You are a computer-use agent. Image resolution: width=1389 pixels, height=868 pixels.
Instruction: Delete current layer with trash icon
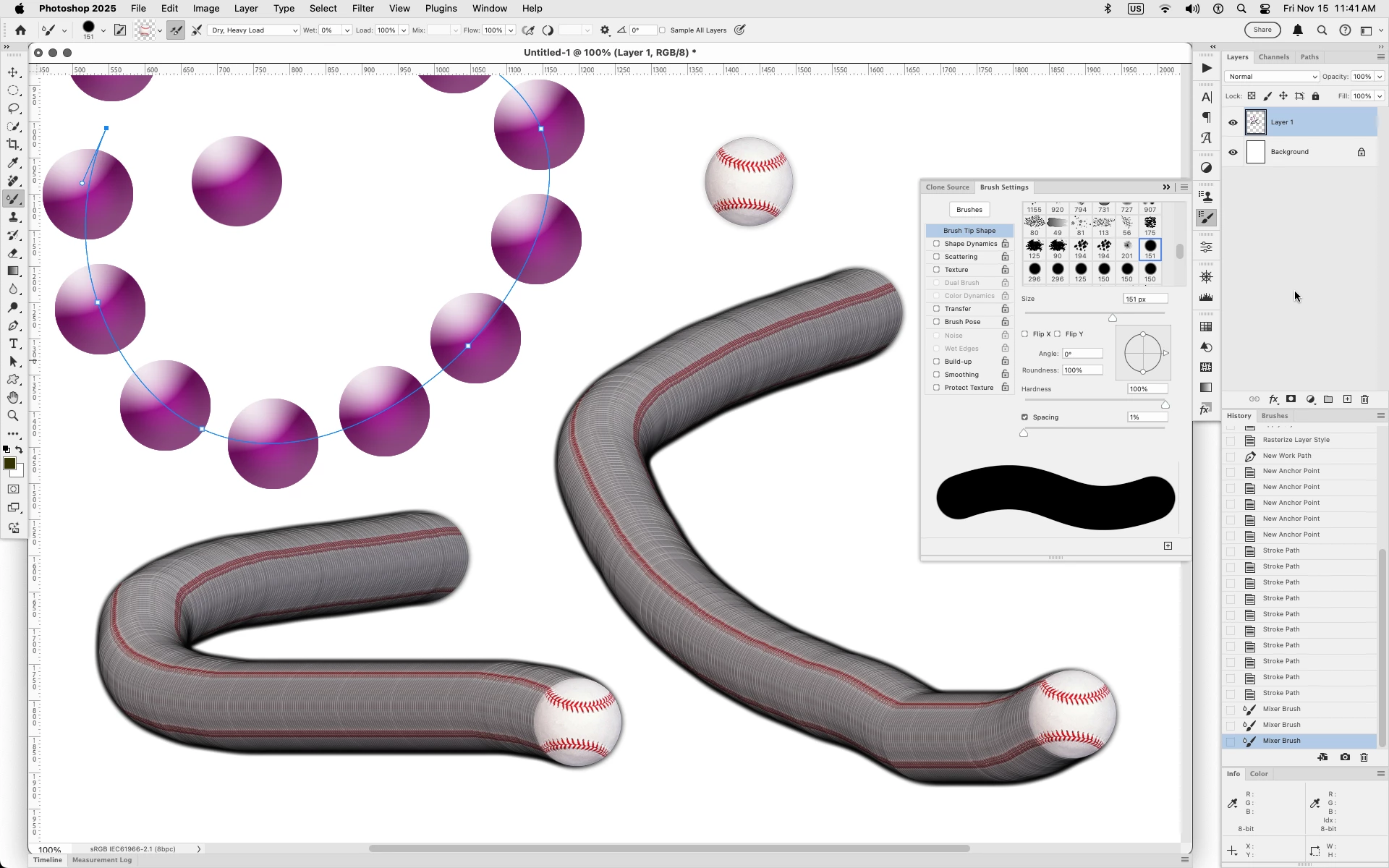tap(1365, 399)
